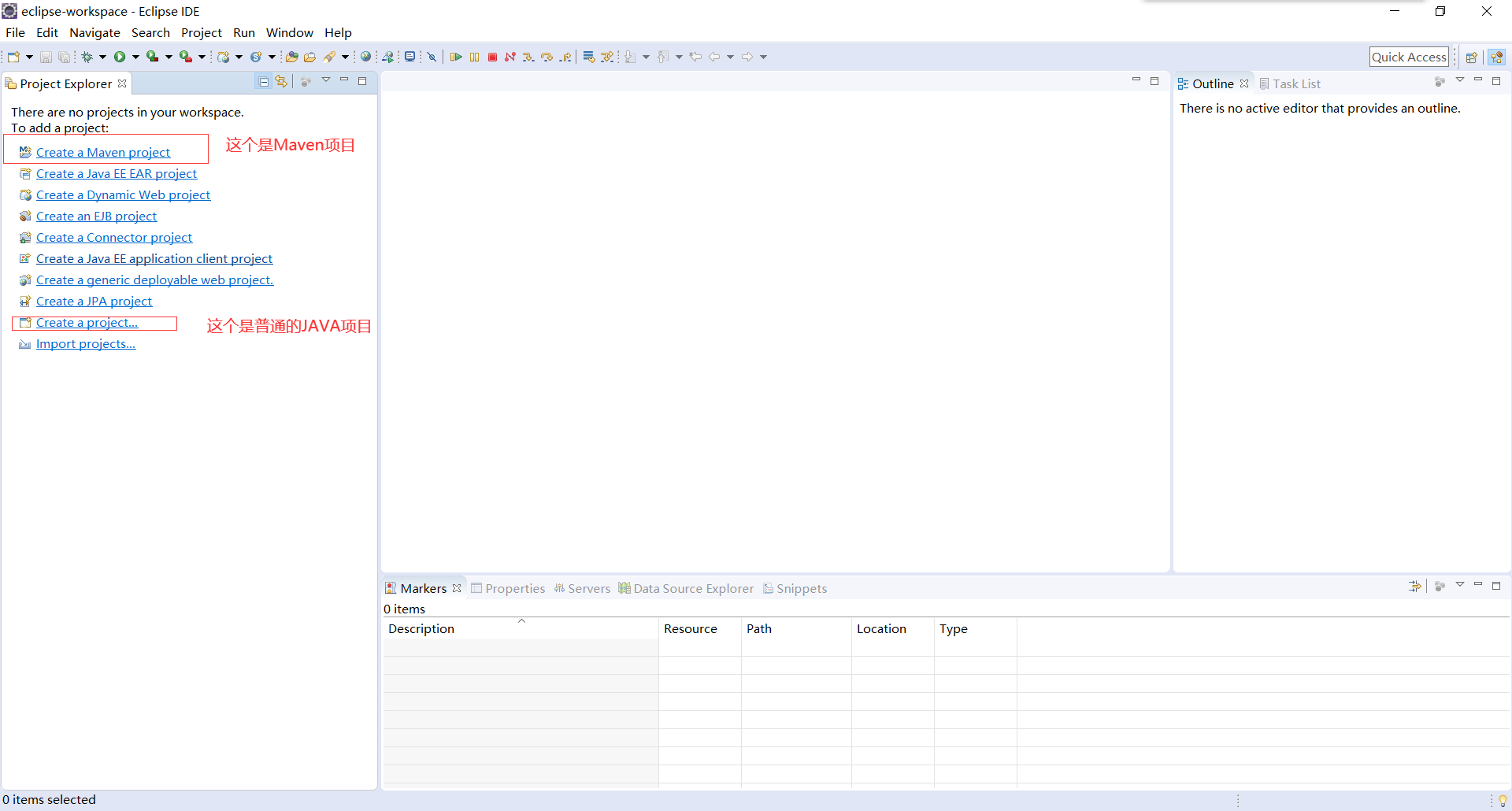Open the dropdown beside the New icon

(29, 57)
